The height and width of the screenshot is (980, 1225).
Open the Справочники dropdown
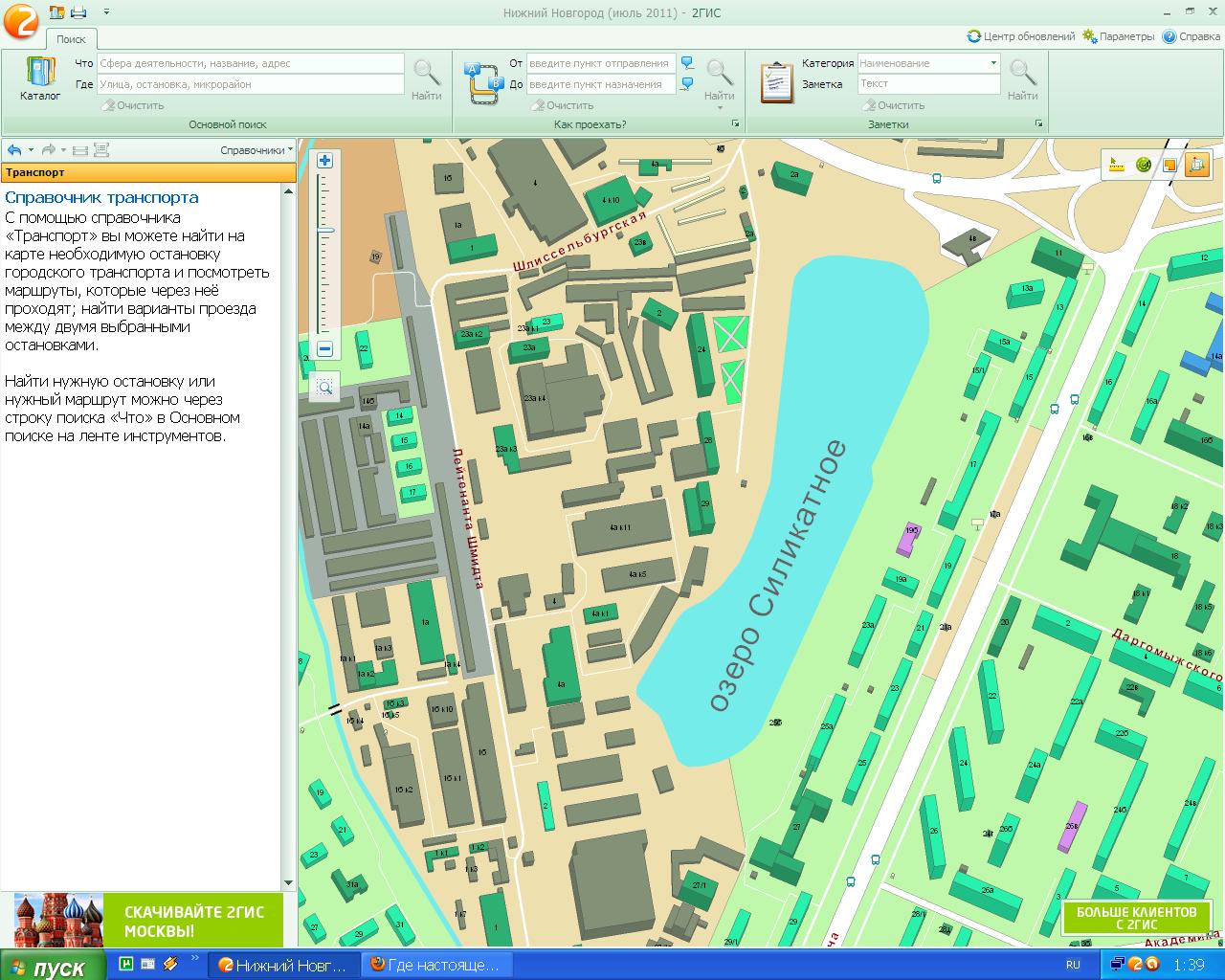[256, 150]
